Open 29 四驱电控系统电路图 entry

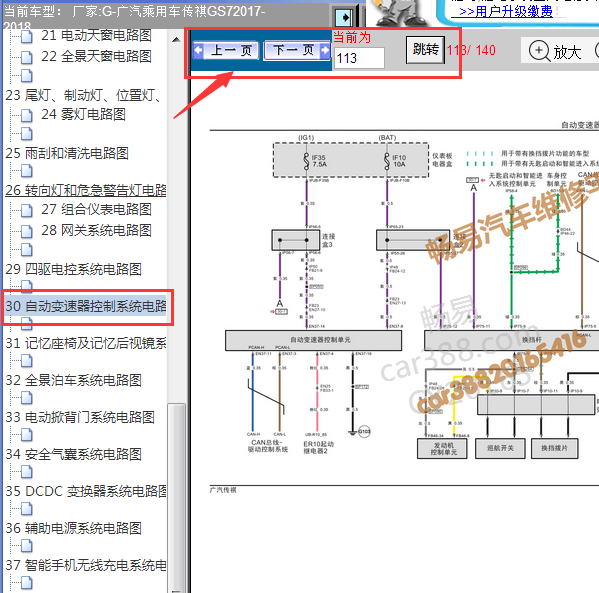[73, 269]
